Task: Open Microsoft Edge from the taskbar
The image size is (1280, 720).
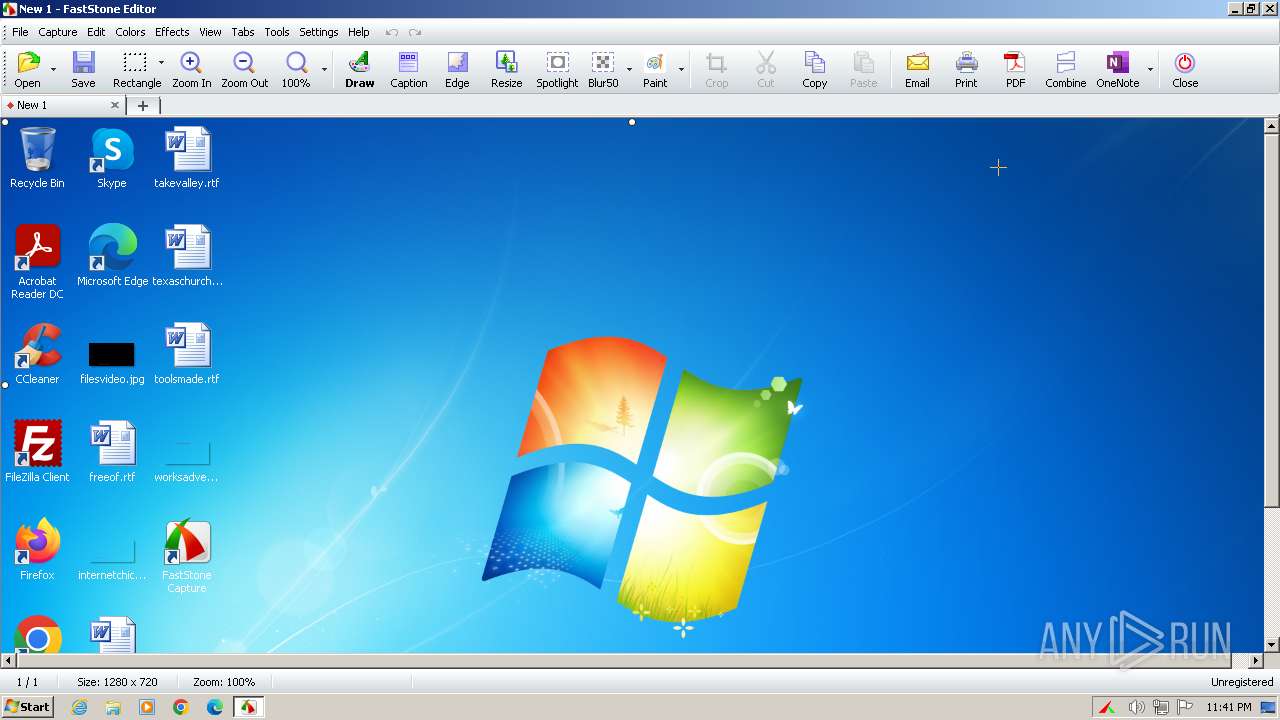Action: 215,707
